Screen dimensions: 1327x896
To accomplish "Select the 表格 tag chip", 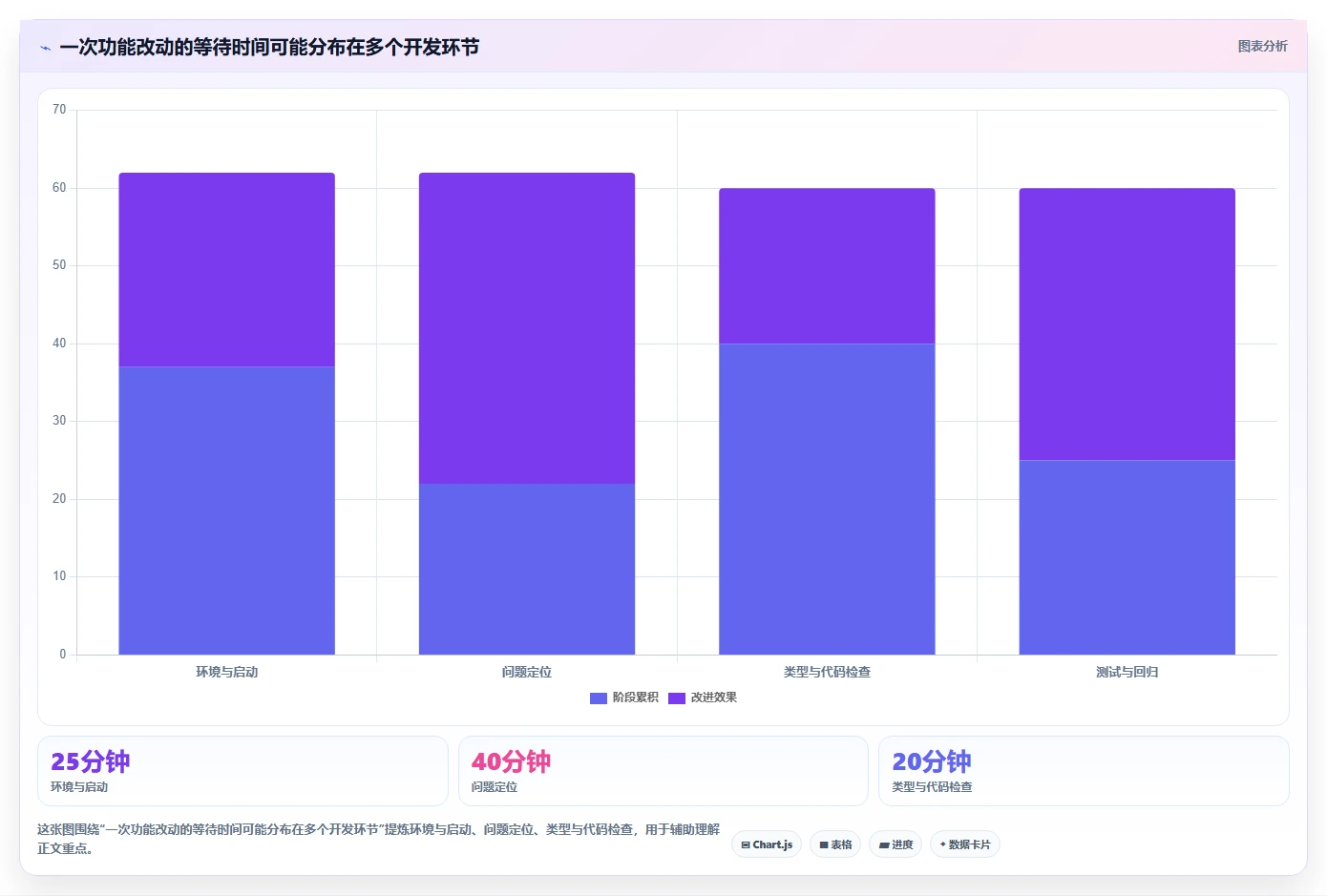I will 835,844.
